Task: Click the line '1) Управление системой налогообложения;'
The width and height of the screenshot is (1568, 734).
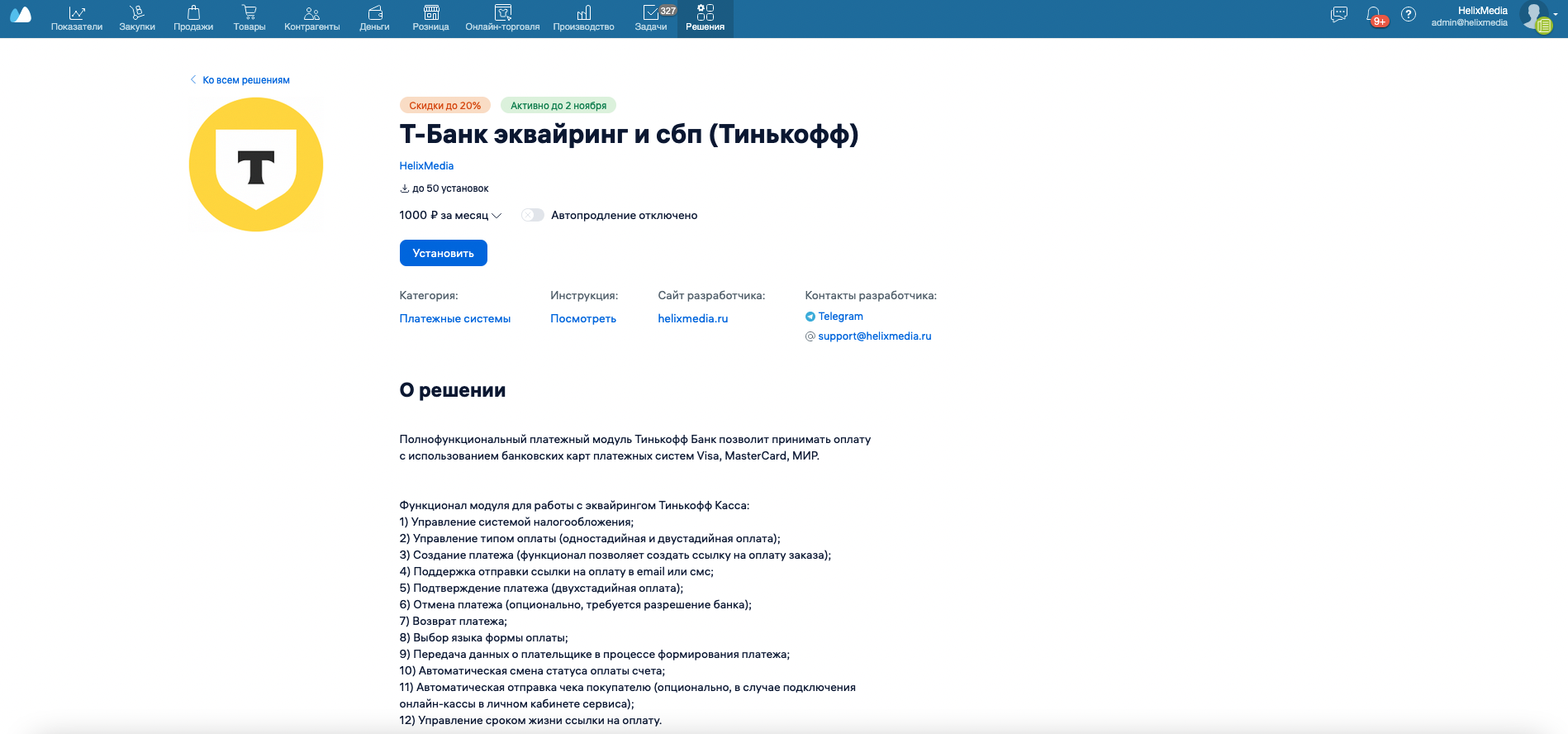Action: 517,522
